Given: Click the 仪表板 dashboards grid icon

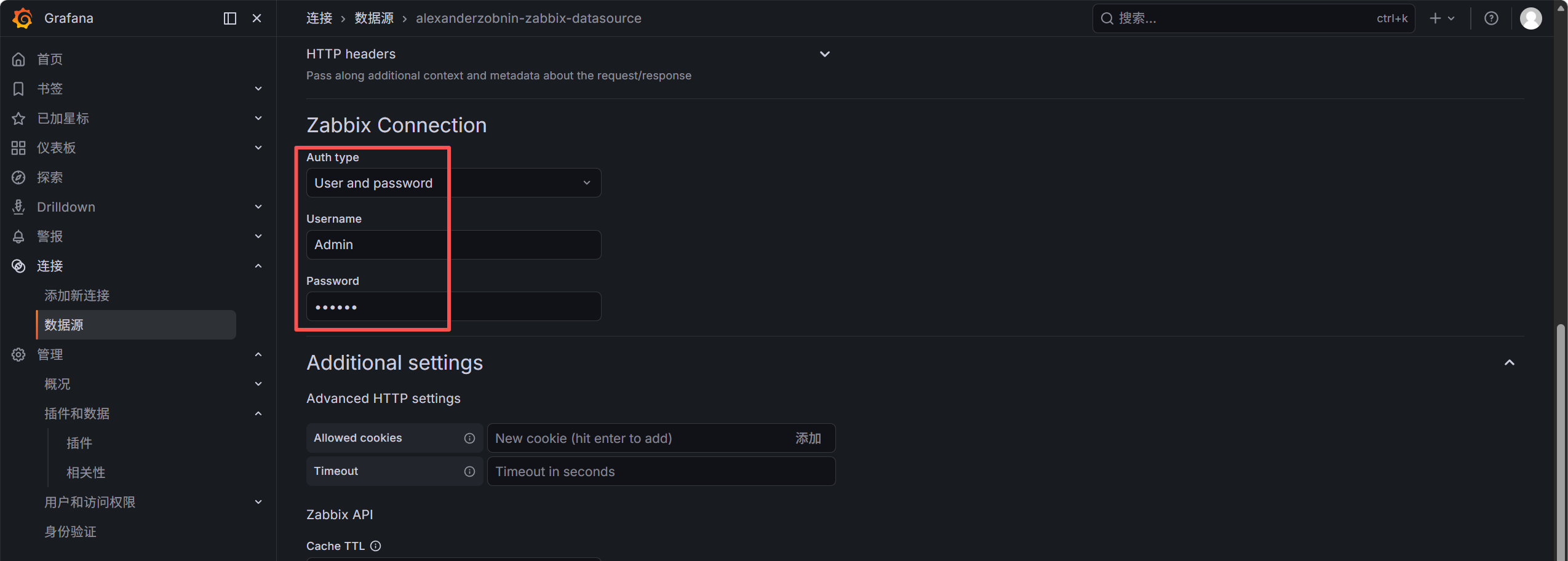Looking at the screenshot, I should point(18,148).
